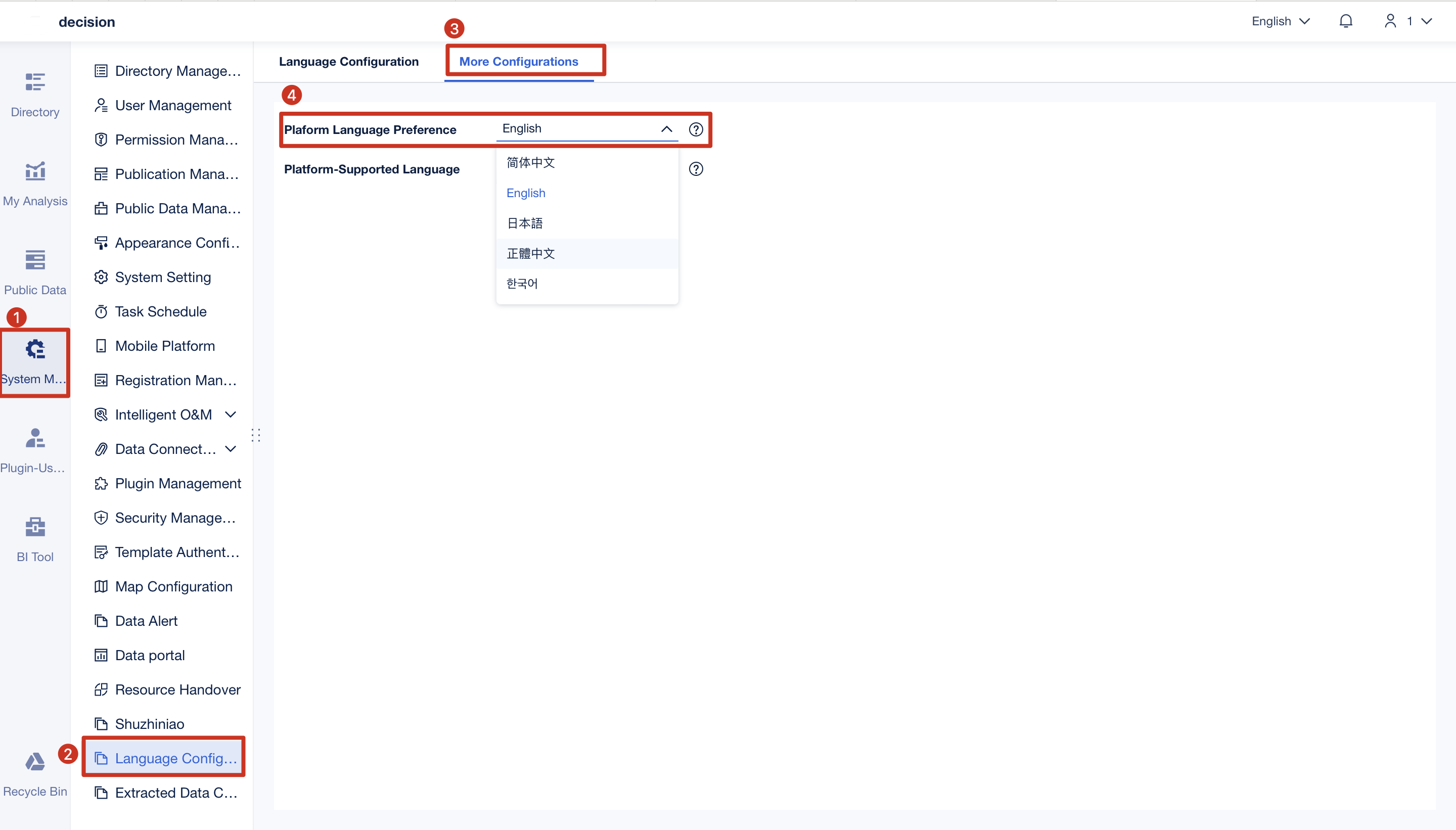Click the help icon beside Platform-Supported Language

pos(696,169)
